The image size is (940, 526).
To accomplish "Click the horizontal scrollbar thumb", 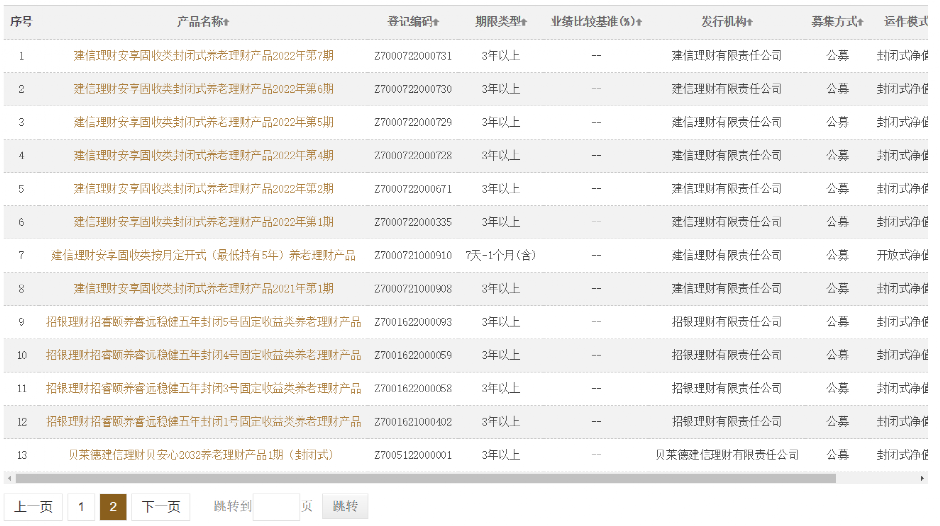I will (426, 478).
